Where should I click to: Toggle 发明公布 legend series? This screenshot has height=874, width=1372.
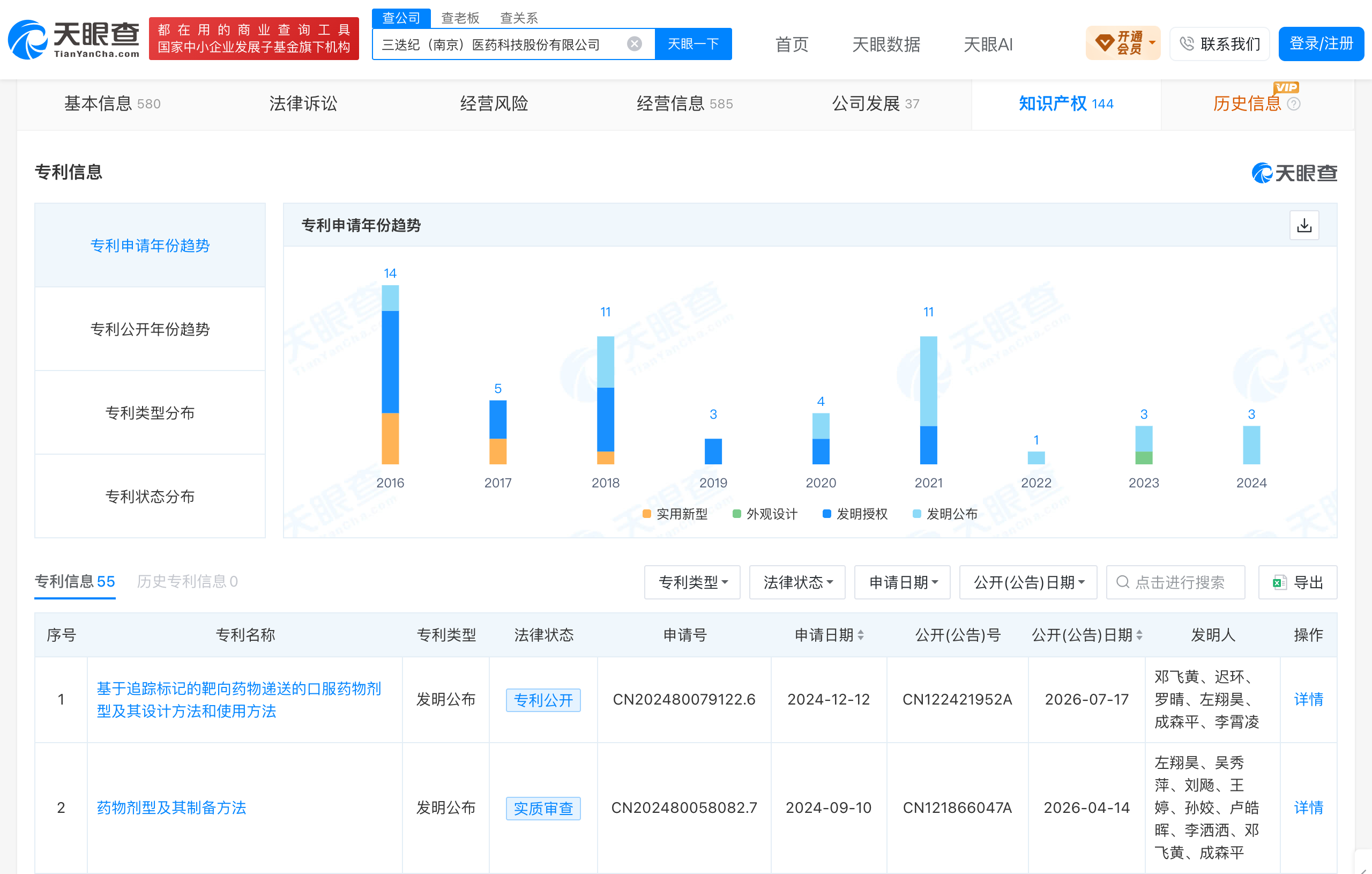945,514
